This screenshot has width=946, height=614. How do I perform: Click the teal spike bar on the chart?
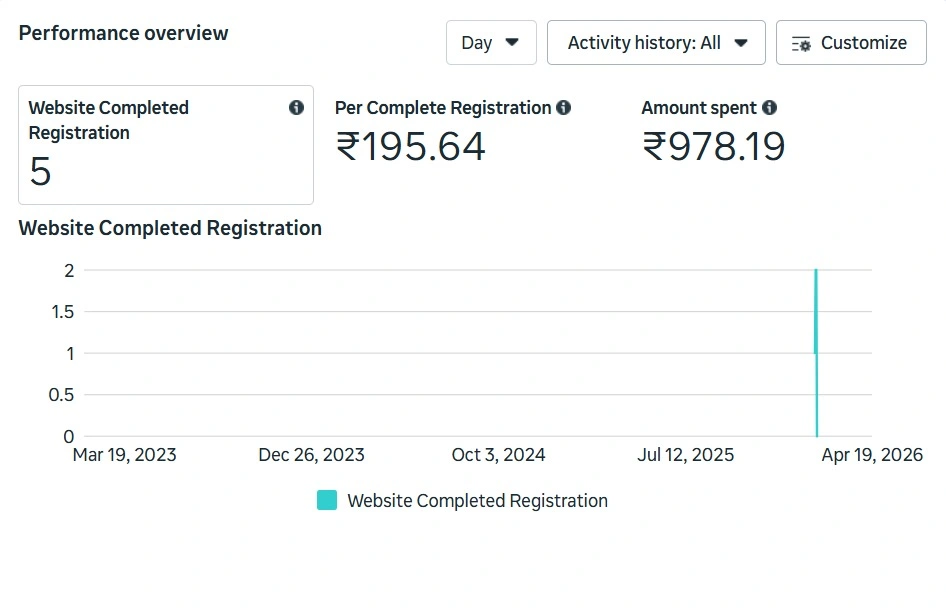(816, 352)
